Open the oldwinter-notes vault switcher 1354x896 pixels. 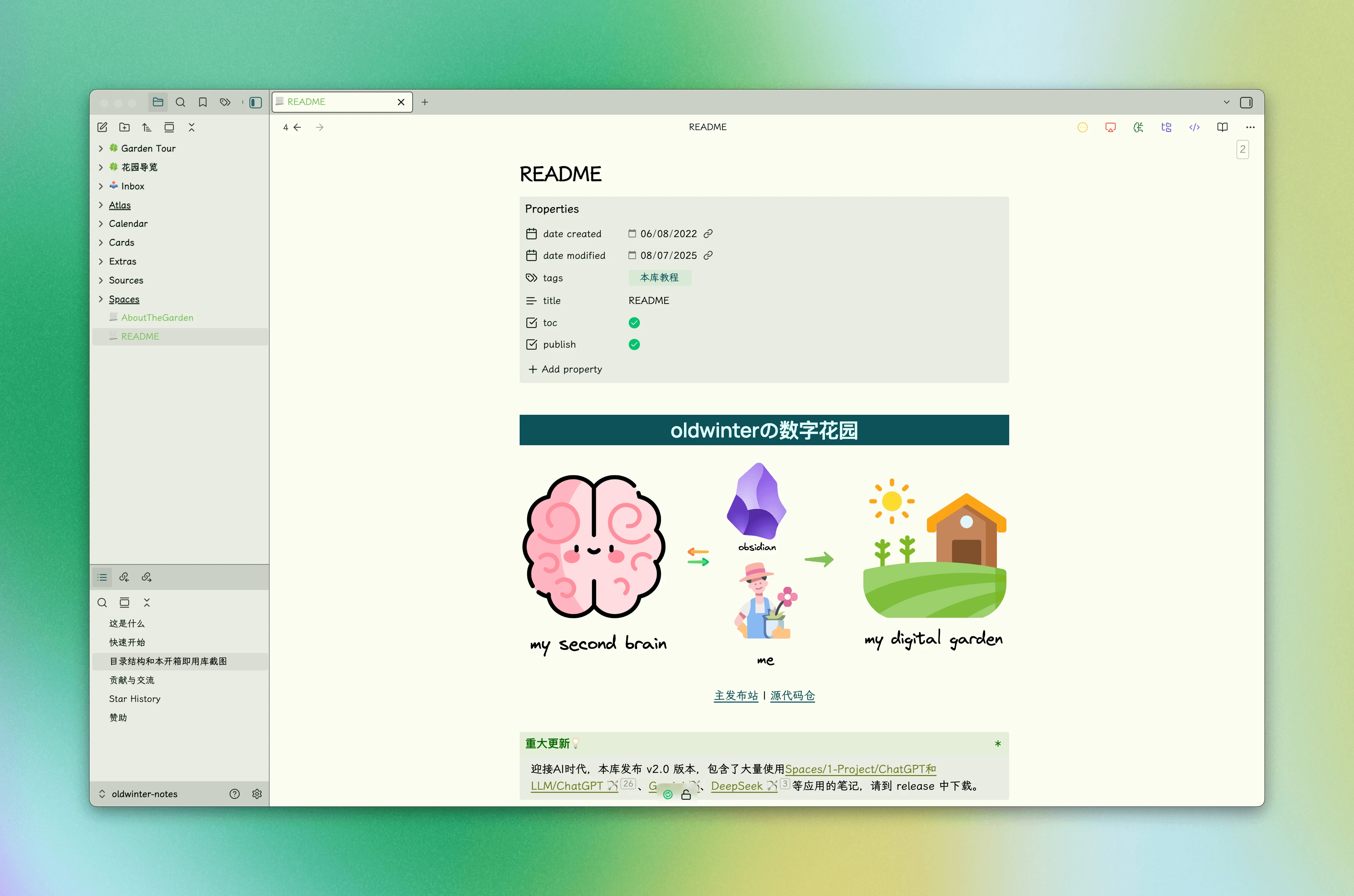click(x=139, y=794)
